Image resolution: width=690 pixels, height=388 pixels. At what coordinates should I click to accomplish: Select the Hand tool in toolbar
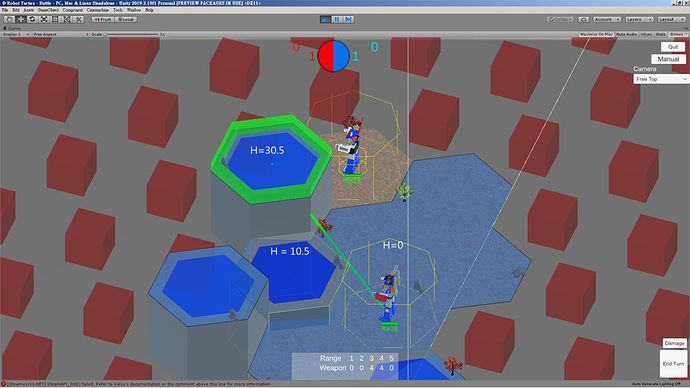pos(9,19)
